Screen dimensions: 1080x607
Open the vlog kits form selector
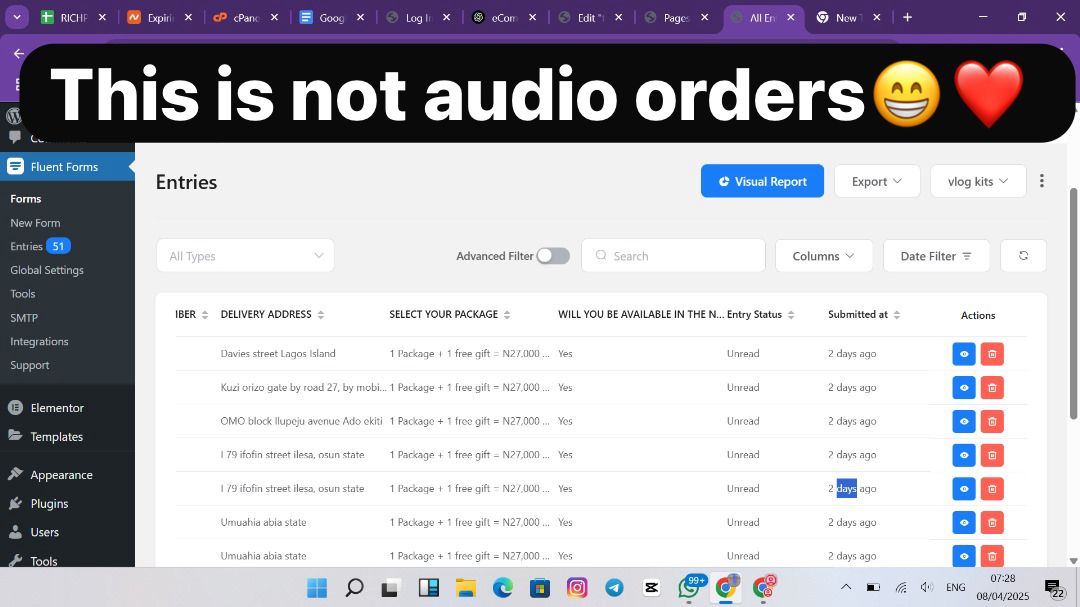coord(977,181)
